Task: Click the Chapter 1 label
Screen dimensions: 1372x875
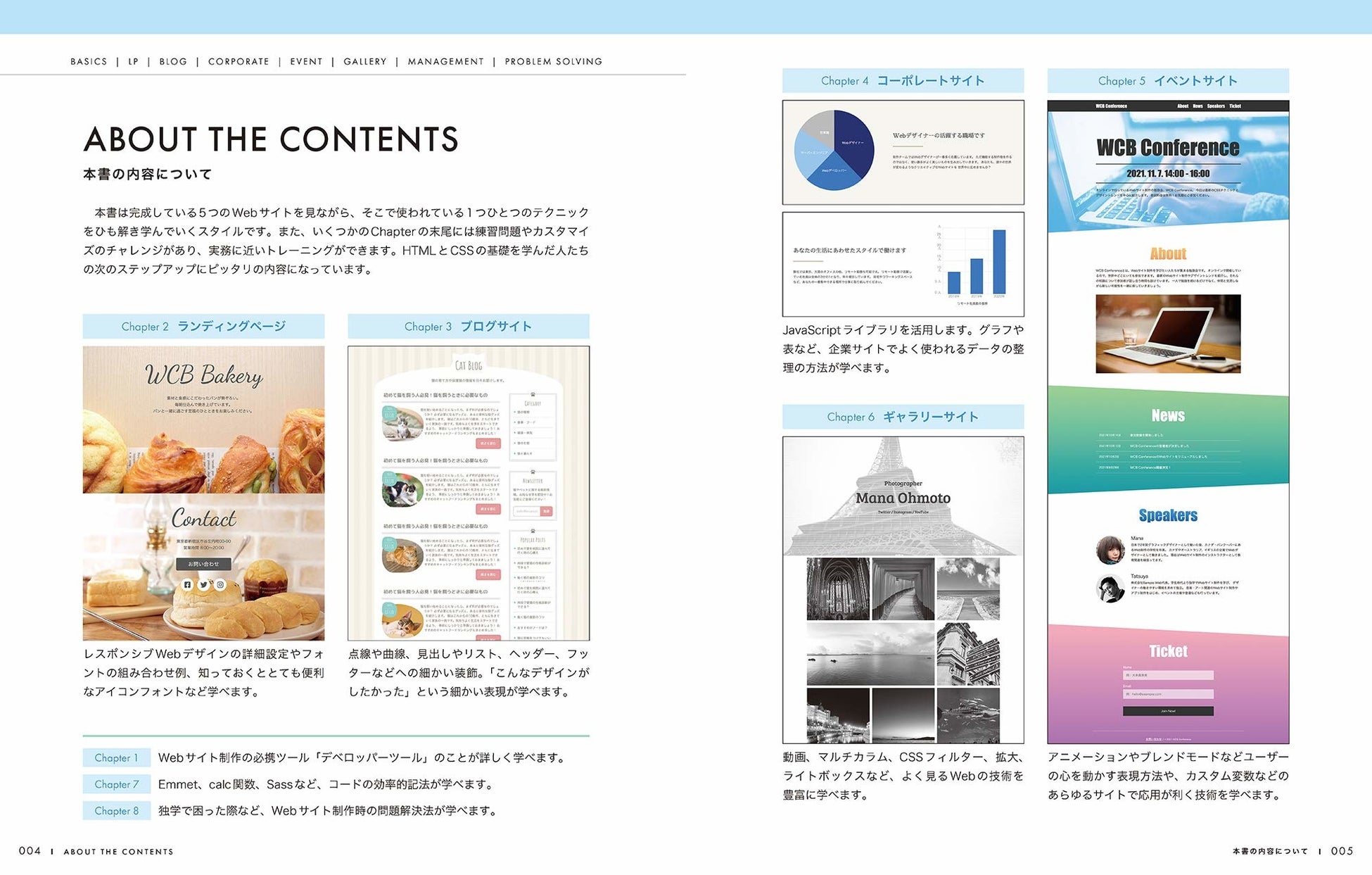Action: 117,758
